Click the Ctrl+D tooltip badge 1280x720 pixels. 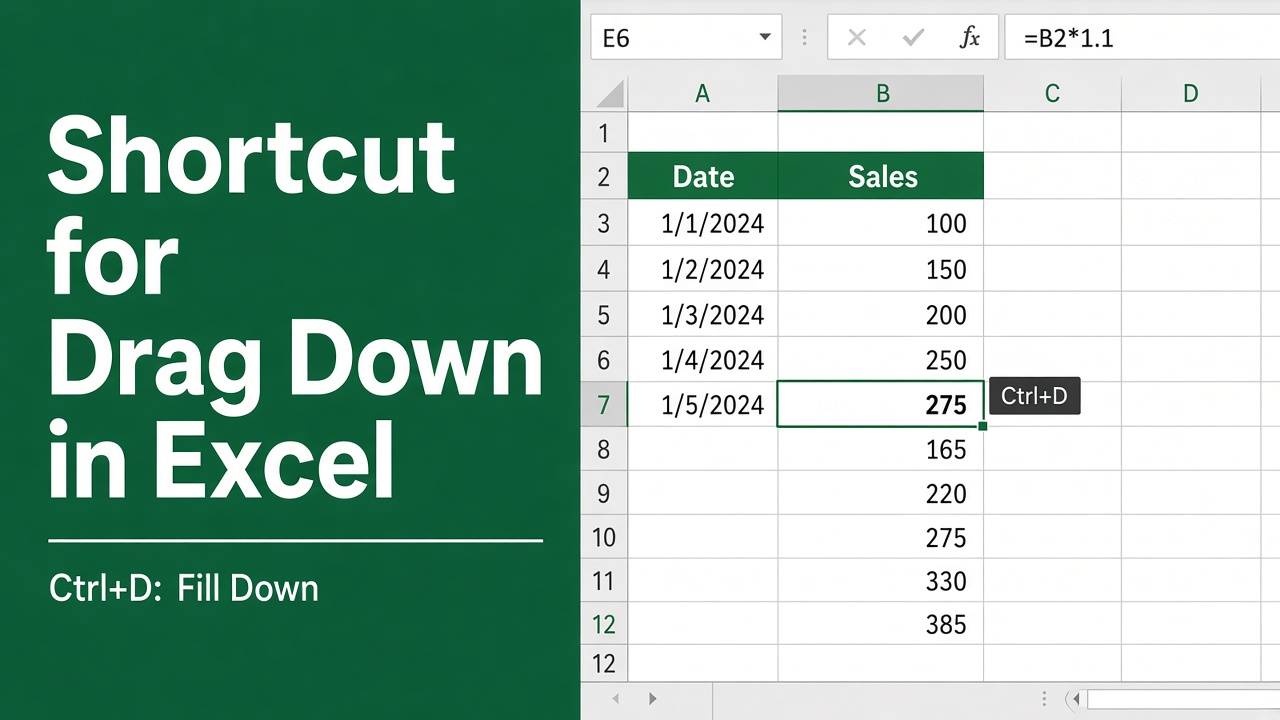coord(1034,396)
